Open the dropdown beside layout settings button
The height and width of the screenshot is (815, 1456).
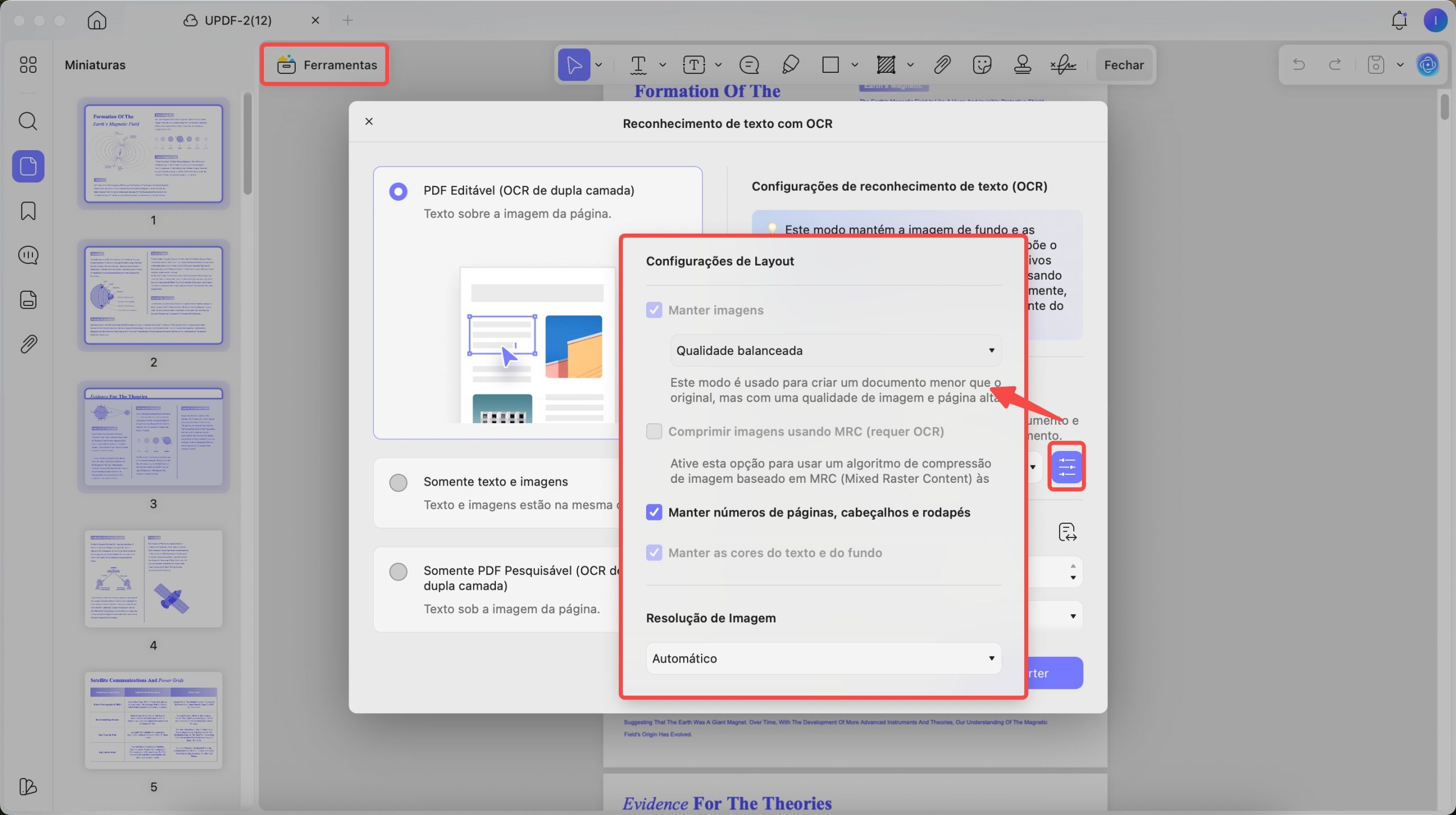tap(1033, 467)
